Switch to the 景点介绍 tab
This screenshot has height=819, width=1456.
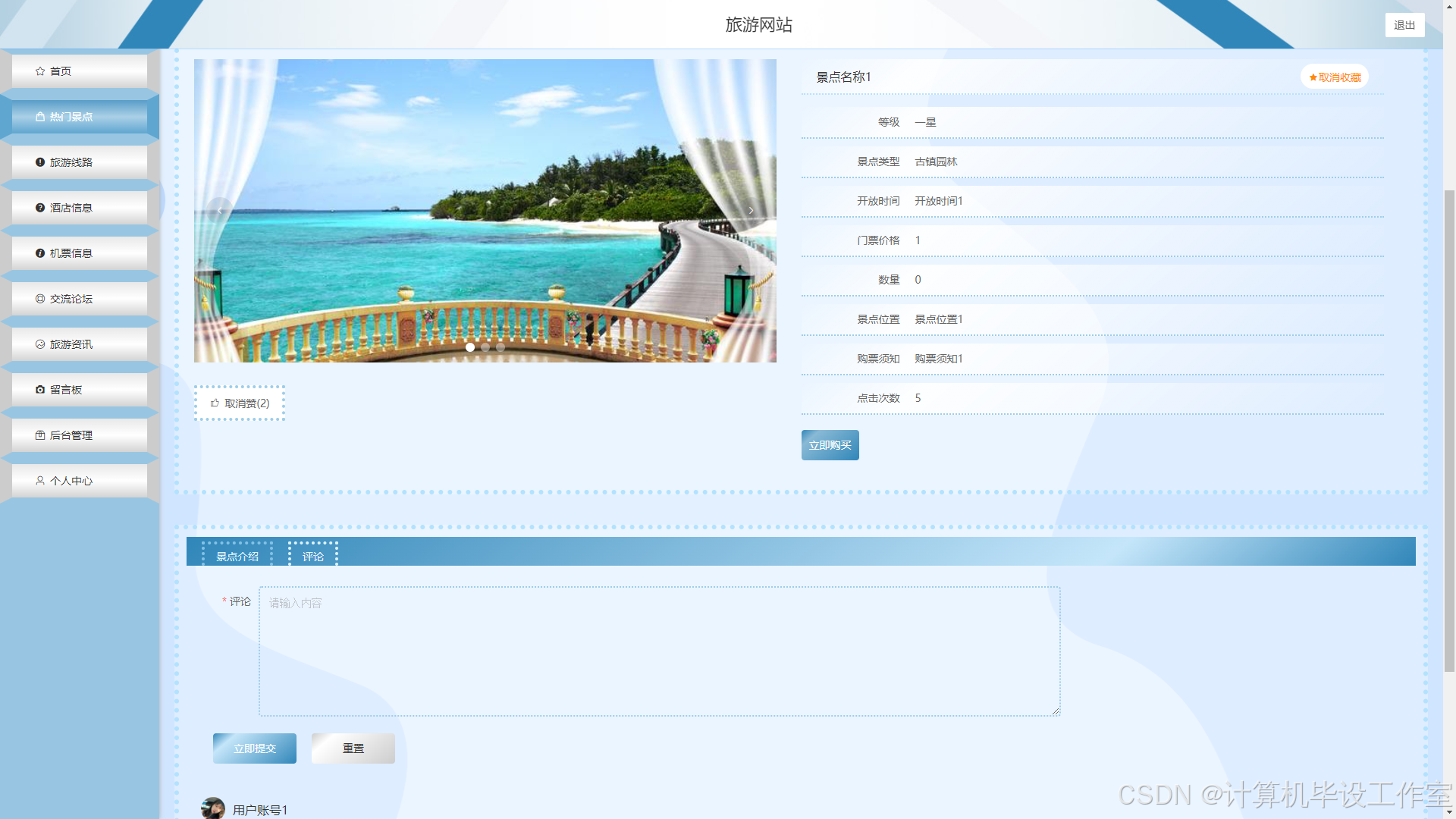(x=237, y=557)
